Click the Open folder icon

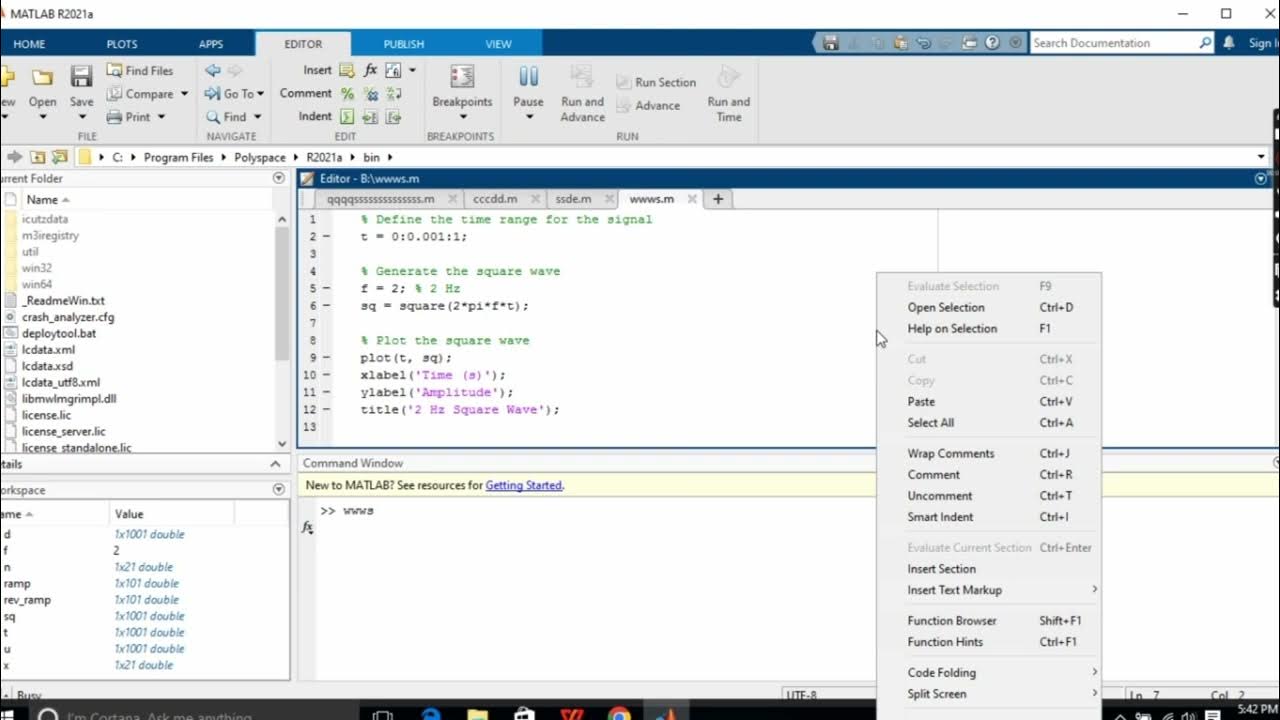(42, 77)
